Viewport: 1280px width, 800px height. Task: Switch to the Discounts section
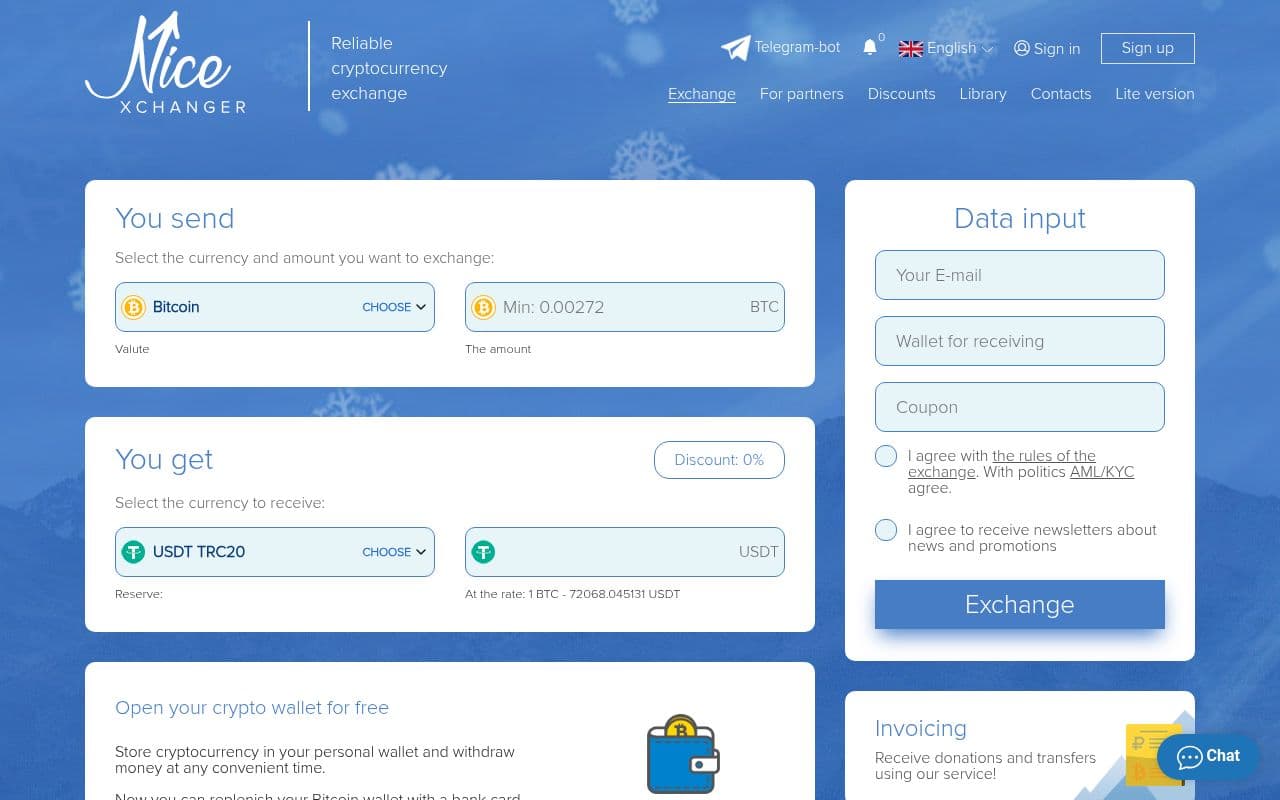[x=901, y=94]
